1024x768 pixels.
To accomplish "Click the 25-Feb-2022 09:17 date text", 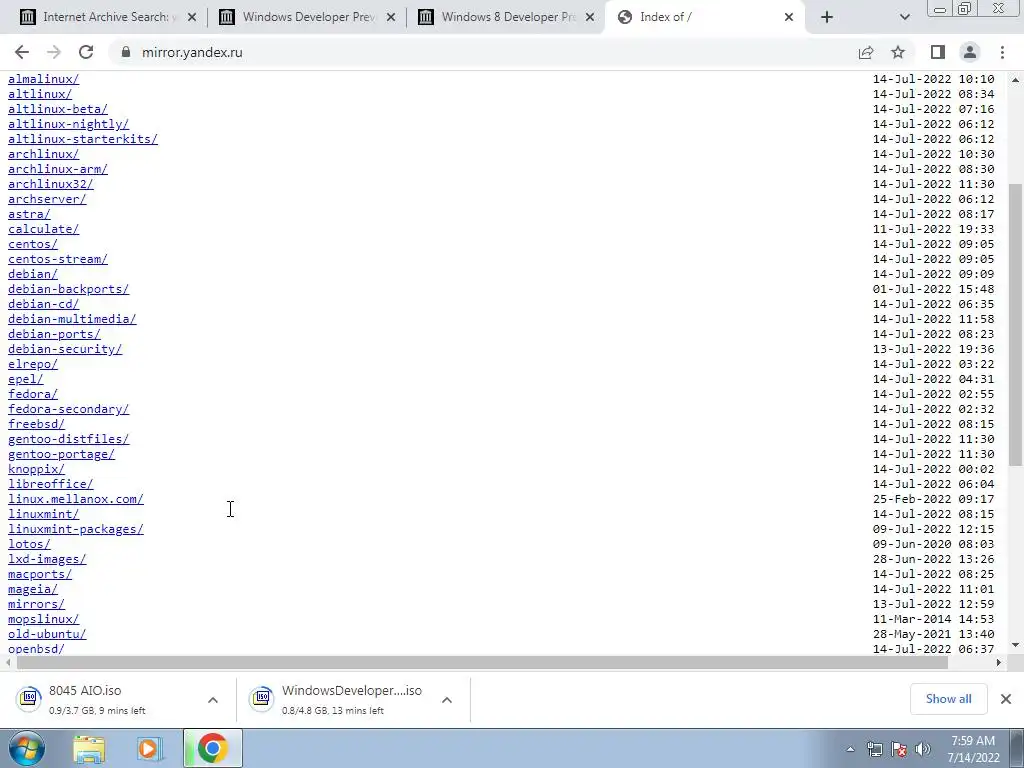I will pos(933,500).
